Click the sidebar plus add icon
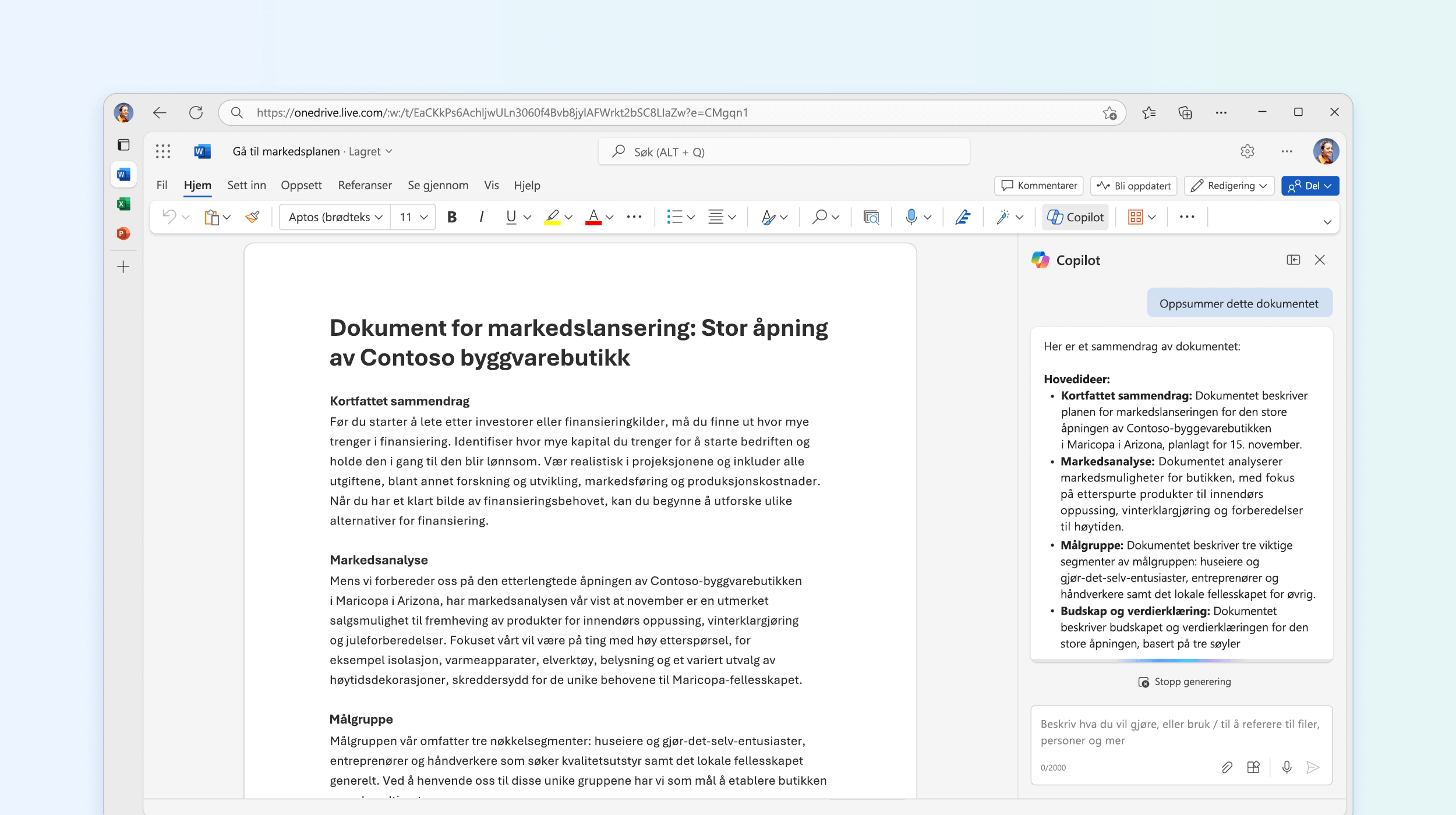Viewport: 1456px width, 815px height. (x=123, y=267)
